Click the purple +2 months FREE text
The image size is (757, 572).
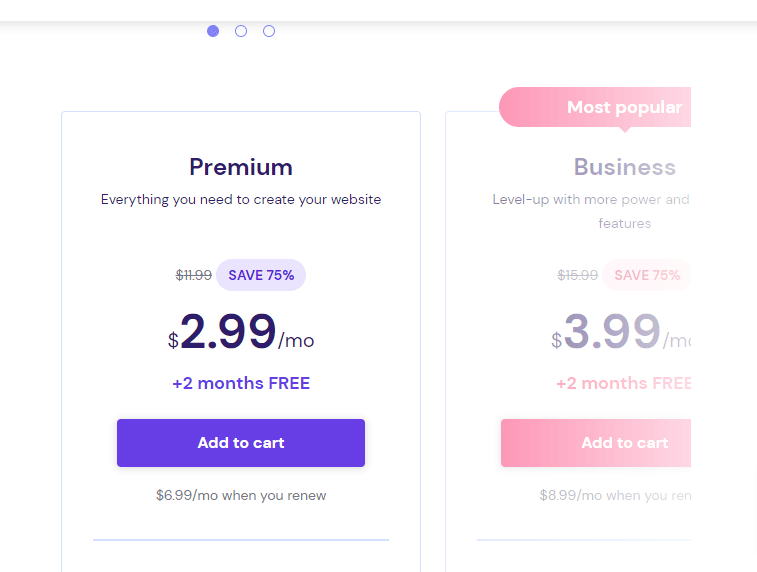[x=241, y=383]
